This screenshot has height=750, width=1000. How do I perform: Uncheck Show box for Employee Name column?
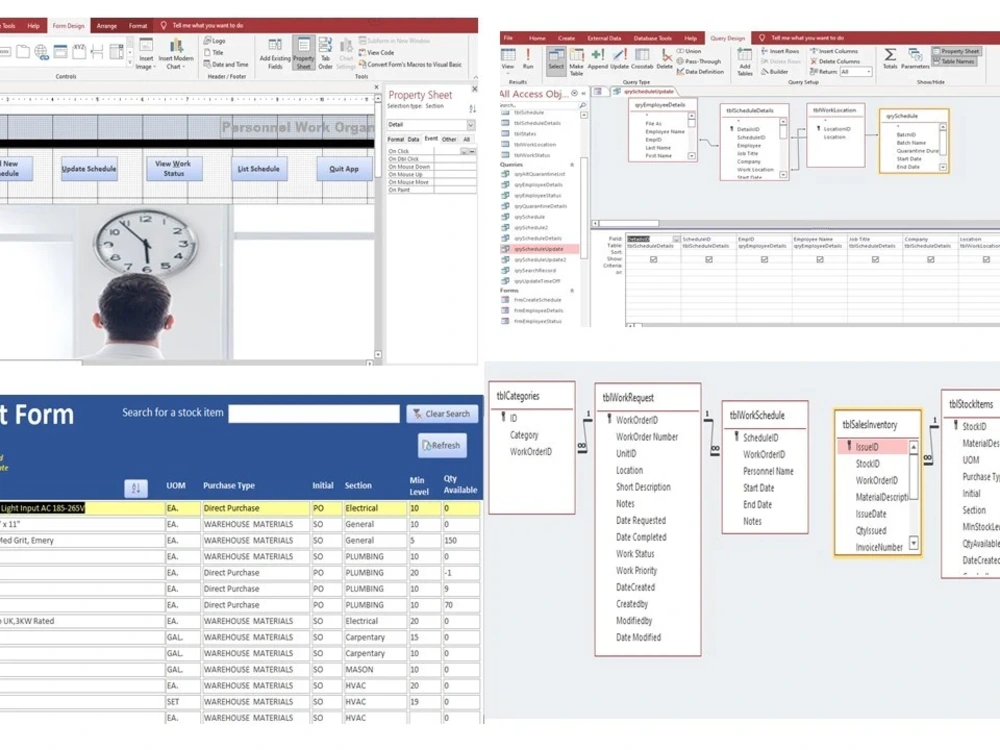[820, 260]
